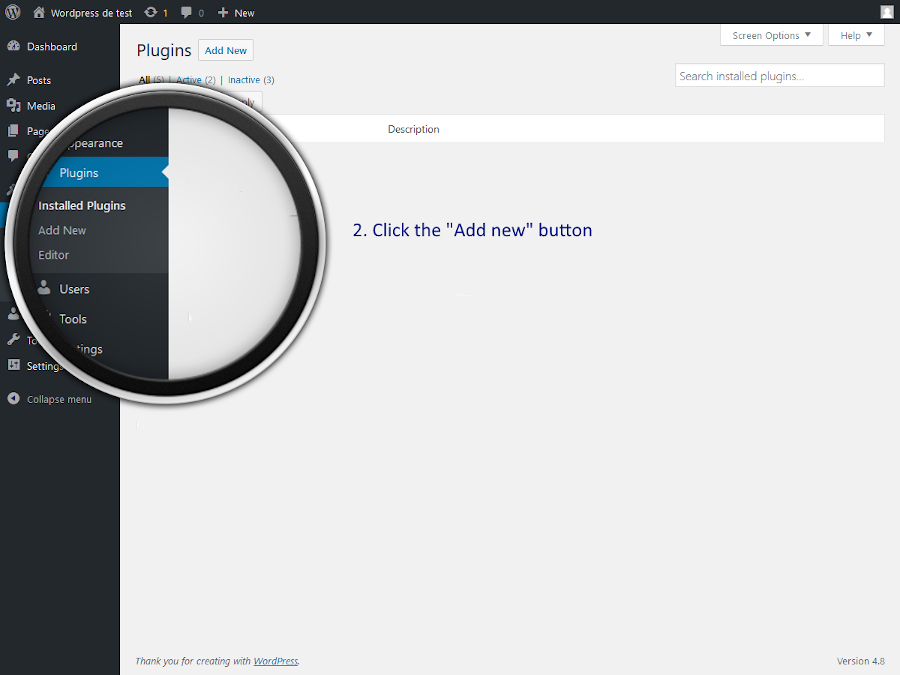Screen dimensions: 900x675
Task: Click the user avatar in top-right corner
Action: tap(887, 12)
